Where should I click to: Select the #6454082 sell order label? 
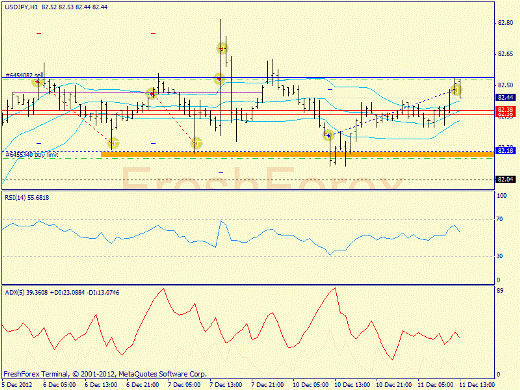(24, 75)
